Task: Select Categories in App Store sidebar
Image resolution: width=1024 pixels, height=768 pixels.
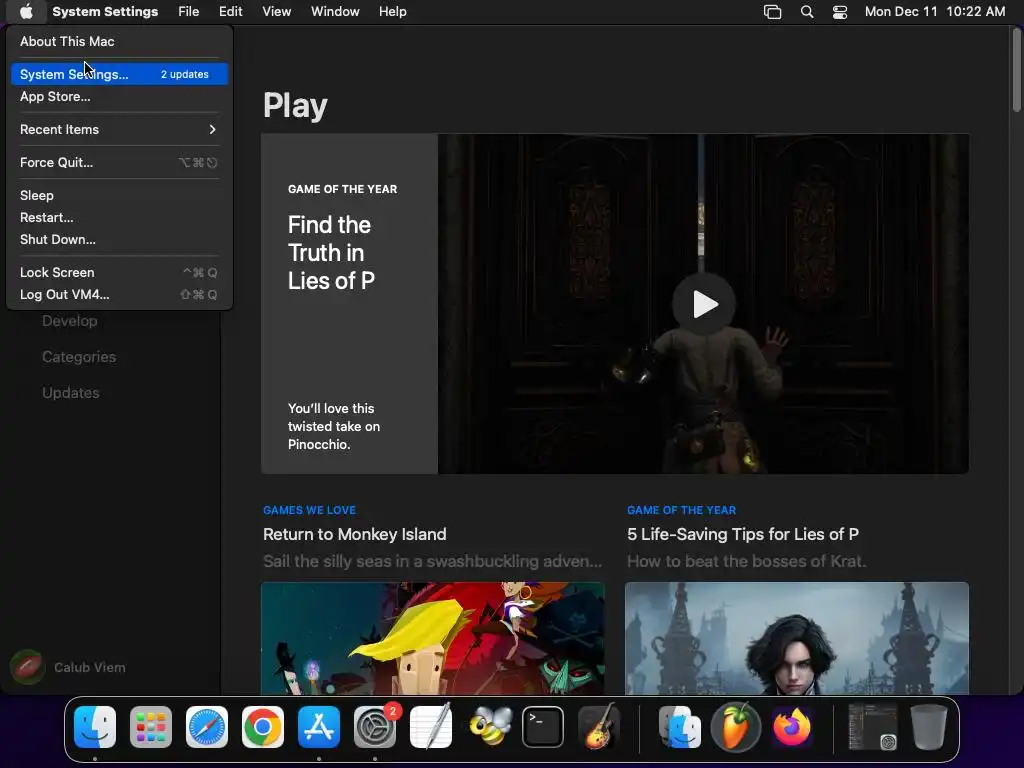Action: 79,357
